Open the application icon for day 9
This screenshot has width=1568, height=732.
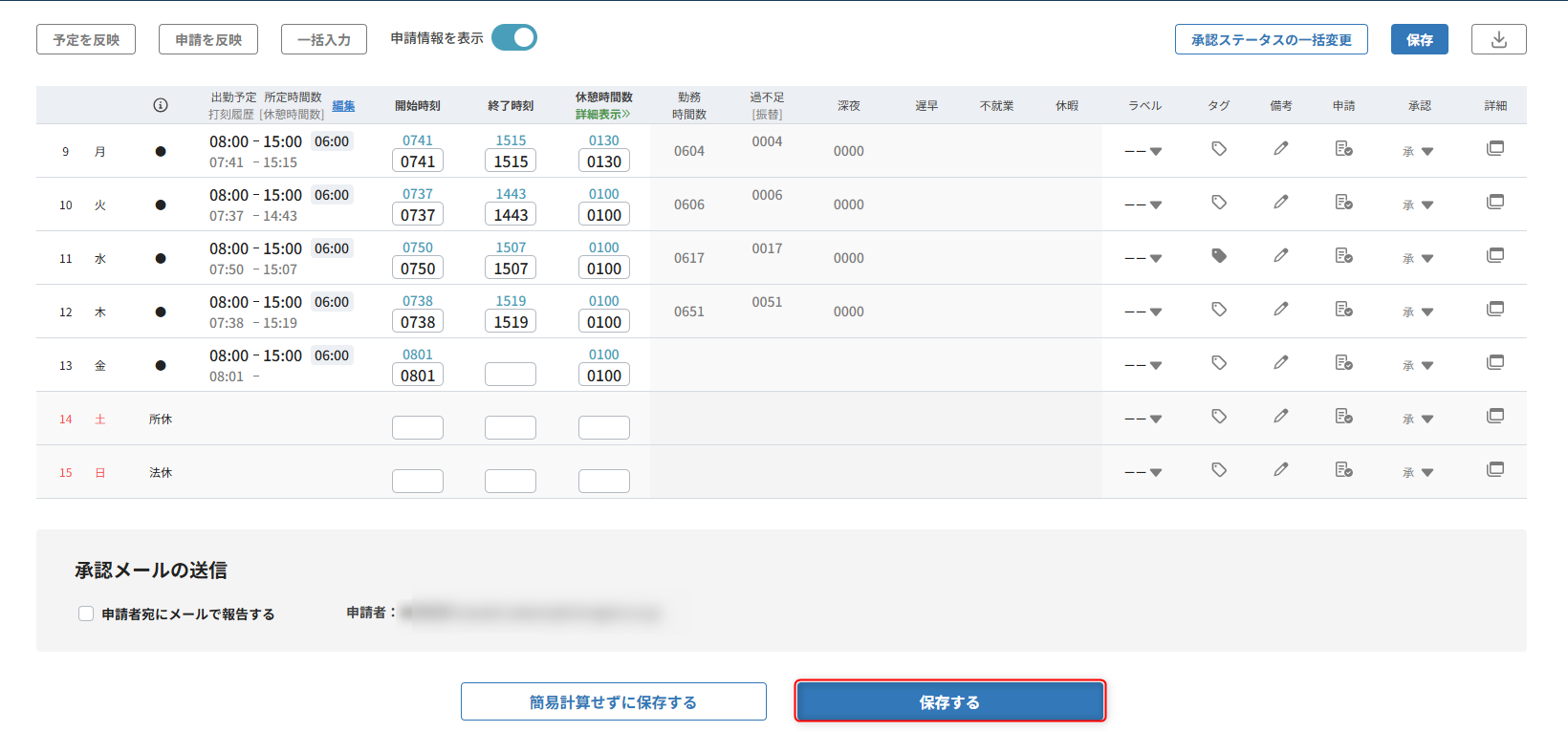point(1343,149)
